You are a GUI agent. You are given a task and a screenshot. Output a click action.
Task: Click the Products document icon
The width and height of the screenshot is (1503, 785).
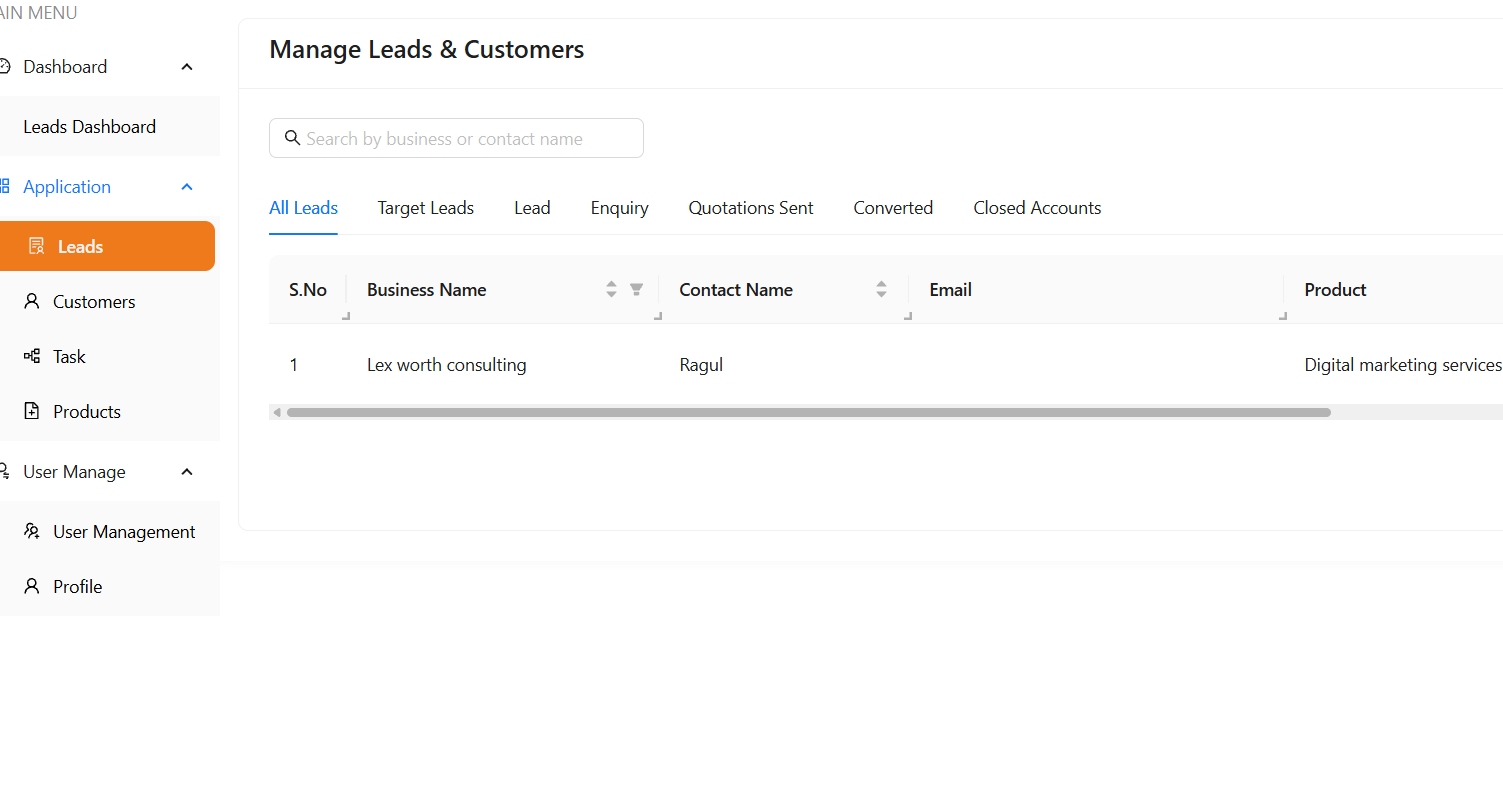tap(31, 411)
